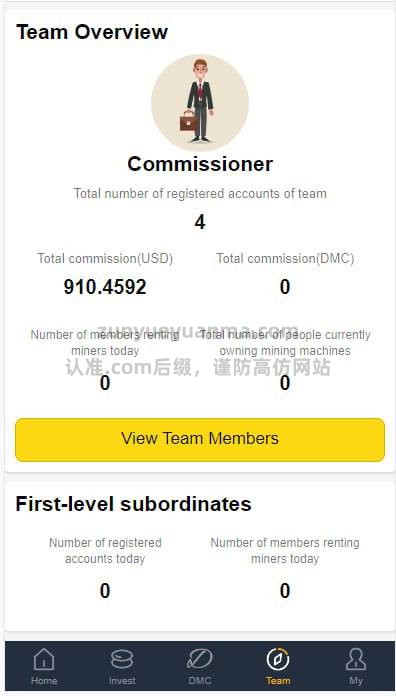This screenshot has height=696, width=396.
Task: Select the Team compass icon
Action: point(278,659)
